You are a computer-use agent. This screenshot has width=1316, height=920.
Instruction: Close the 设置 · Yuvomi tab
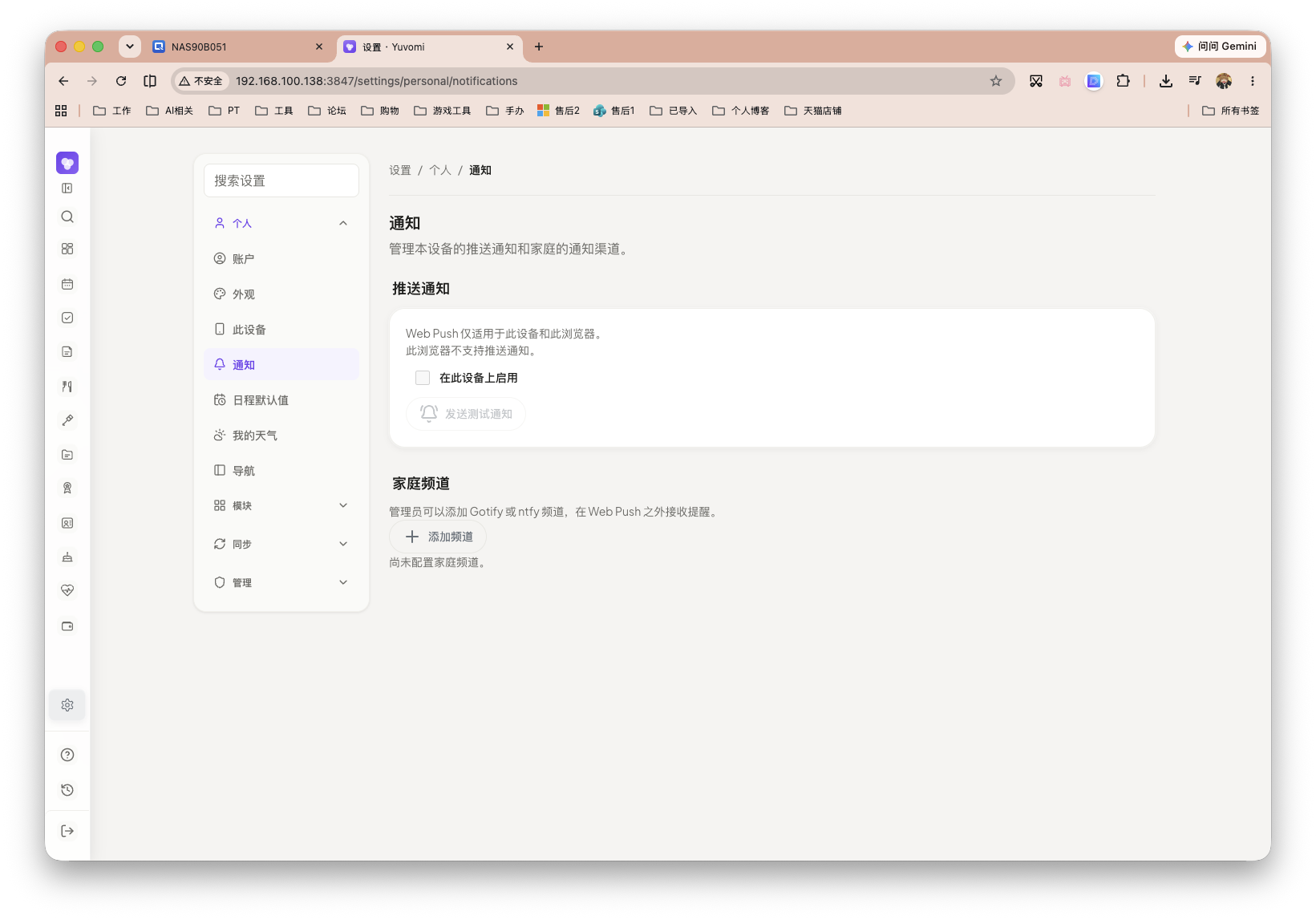[510, 47]
